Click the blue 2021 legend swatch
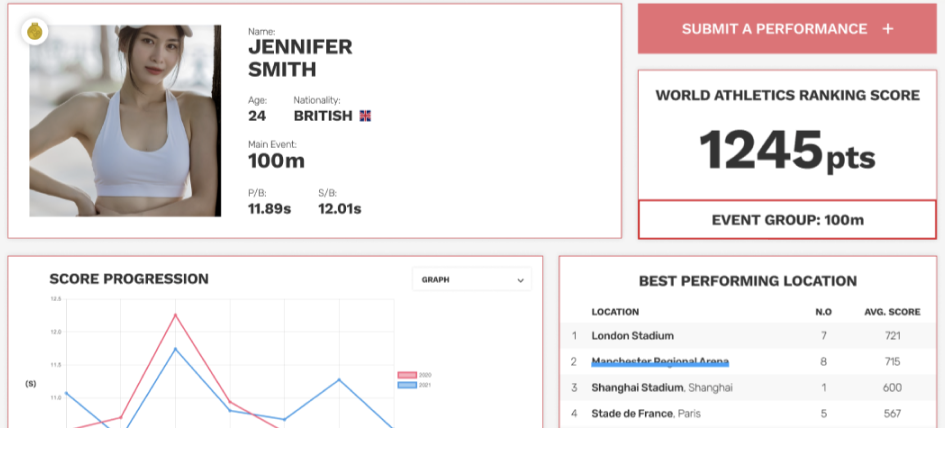Viewport: 945px width, 454px height. (x=407, y=384)
